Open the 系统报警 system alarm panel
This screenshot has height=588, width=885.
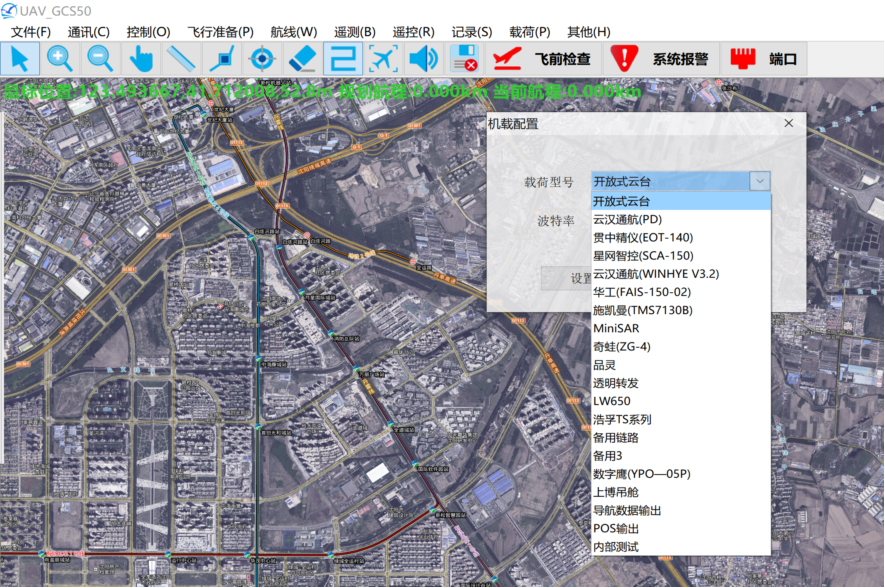660,59
